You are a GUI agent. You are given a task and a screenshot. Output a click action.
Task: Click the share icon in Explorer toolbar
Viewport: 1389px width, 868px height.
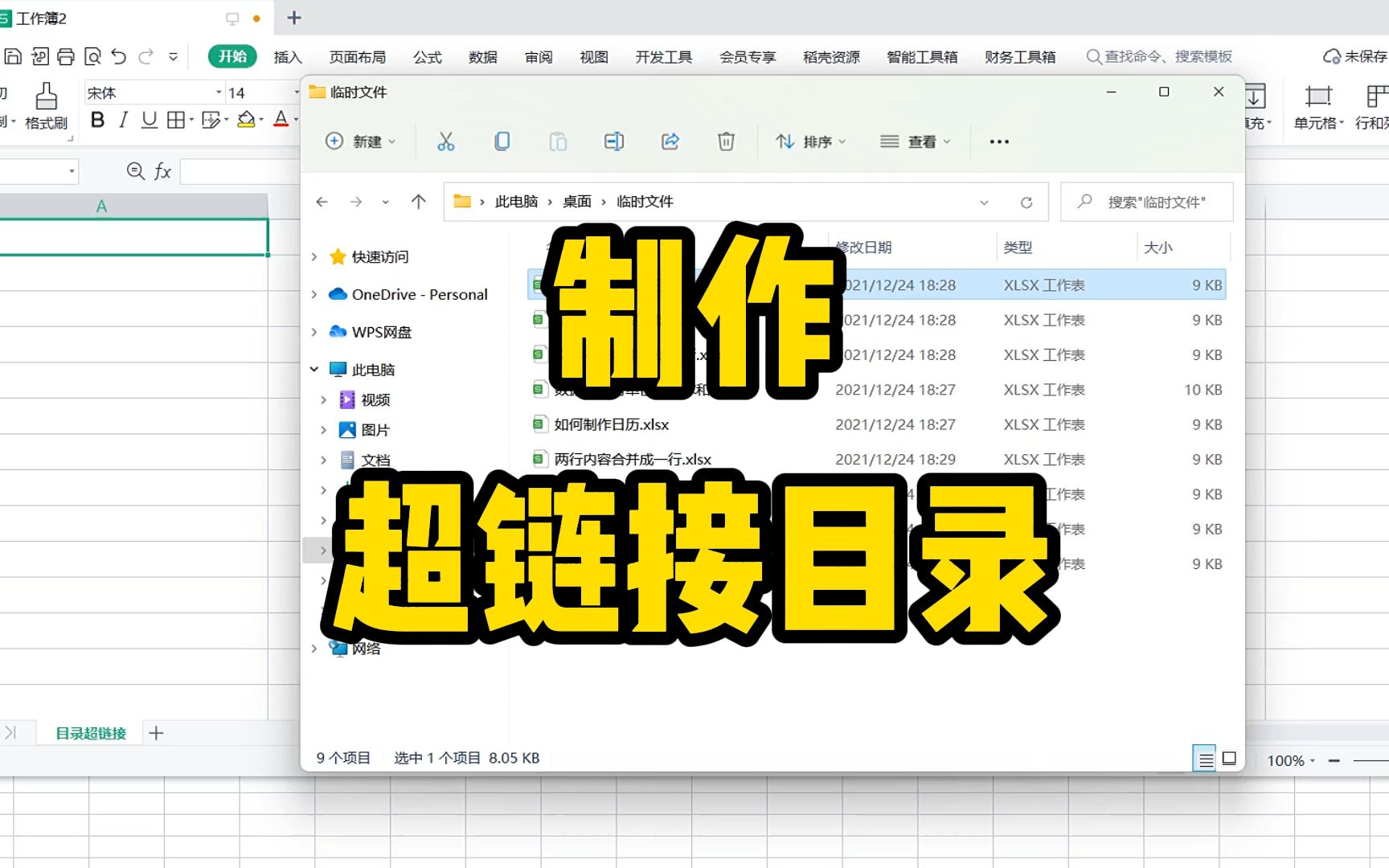coord(670,141)
